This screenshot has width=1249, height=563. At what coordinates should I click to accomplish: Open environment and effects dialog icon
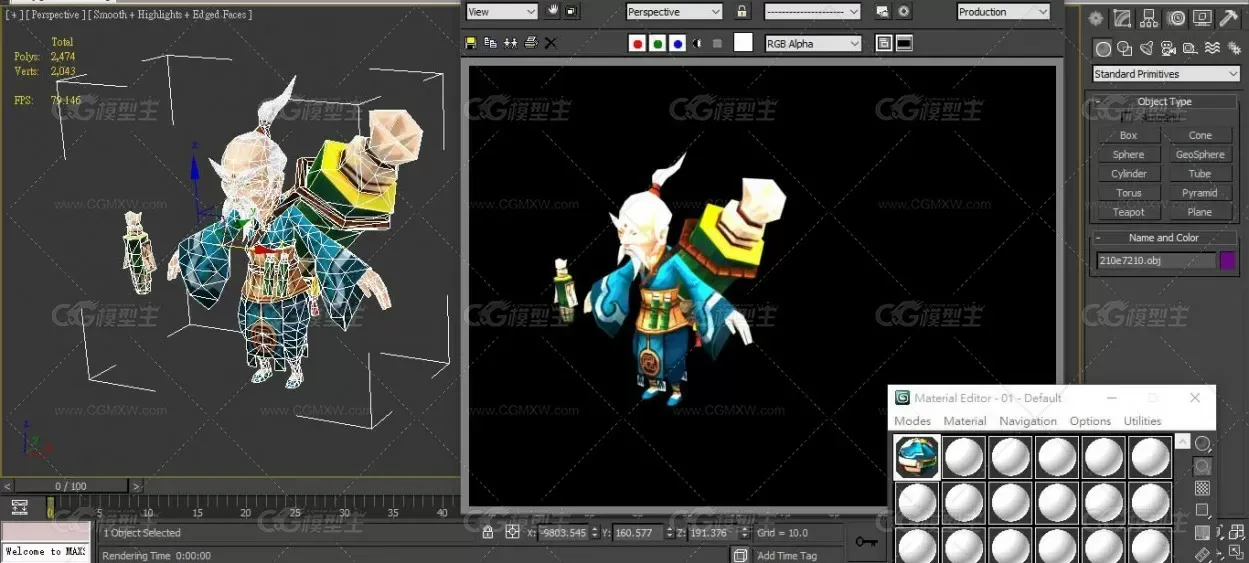pos(904,12)
